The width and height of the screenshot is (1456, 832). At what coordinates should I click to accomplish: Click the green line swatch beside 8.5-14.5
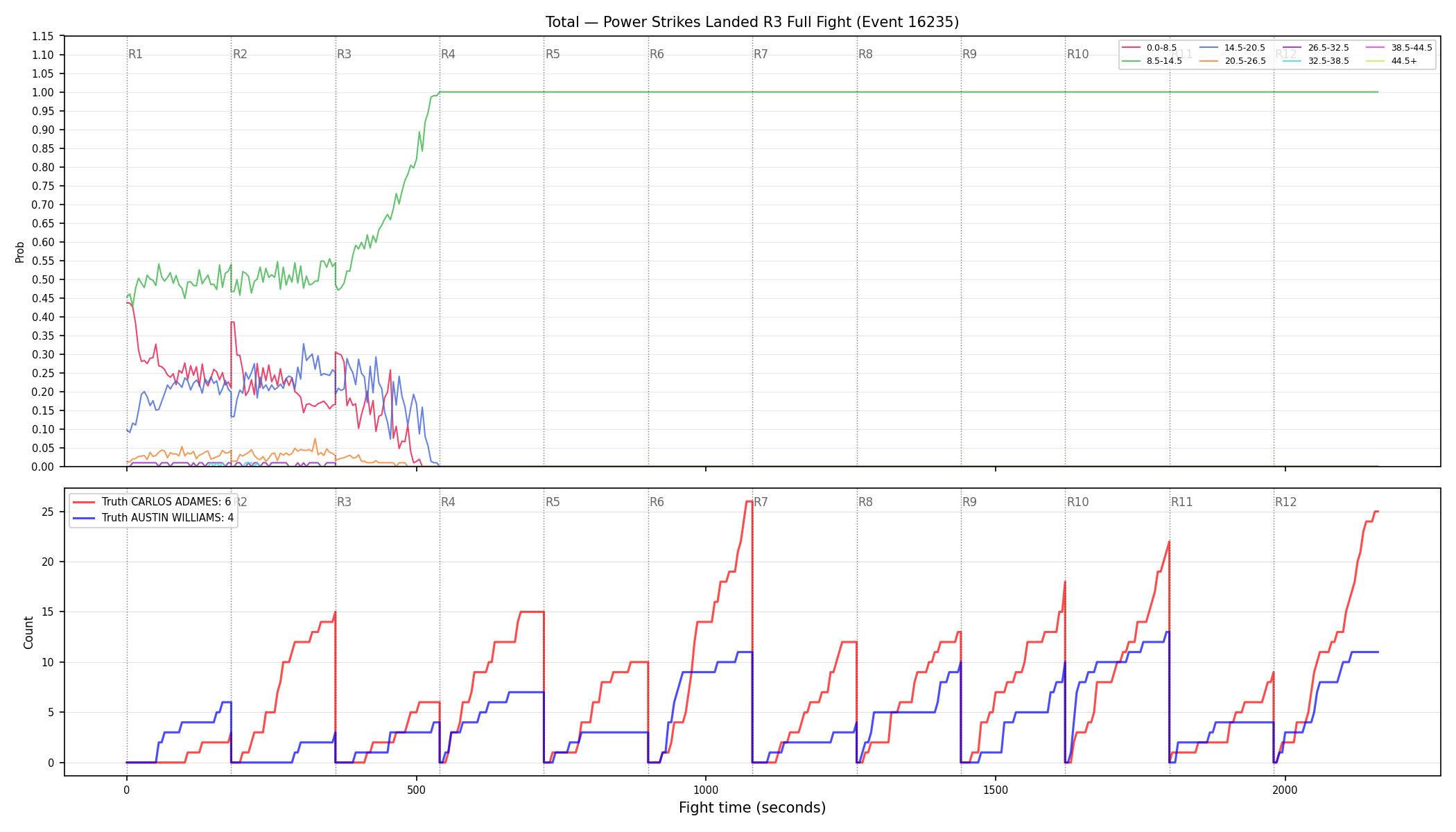tap(1132, 61)
